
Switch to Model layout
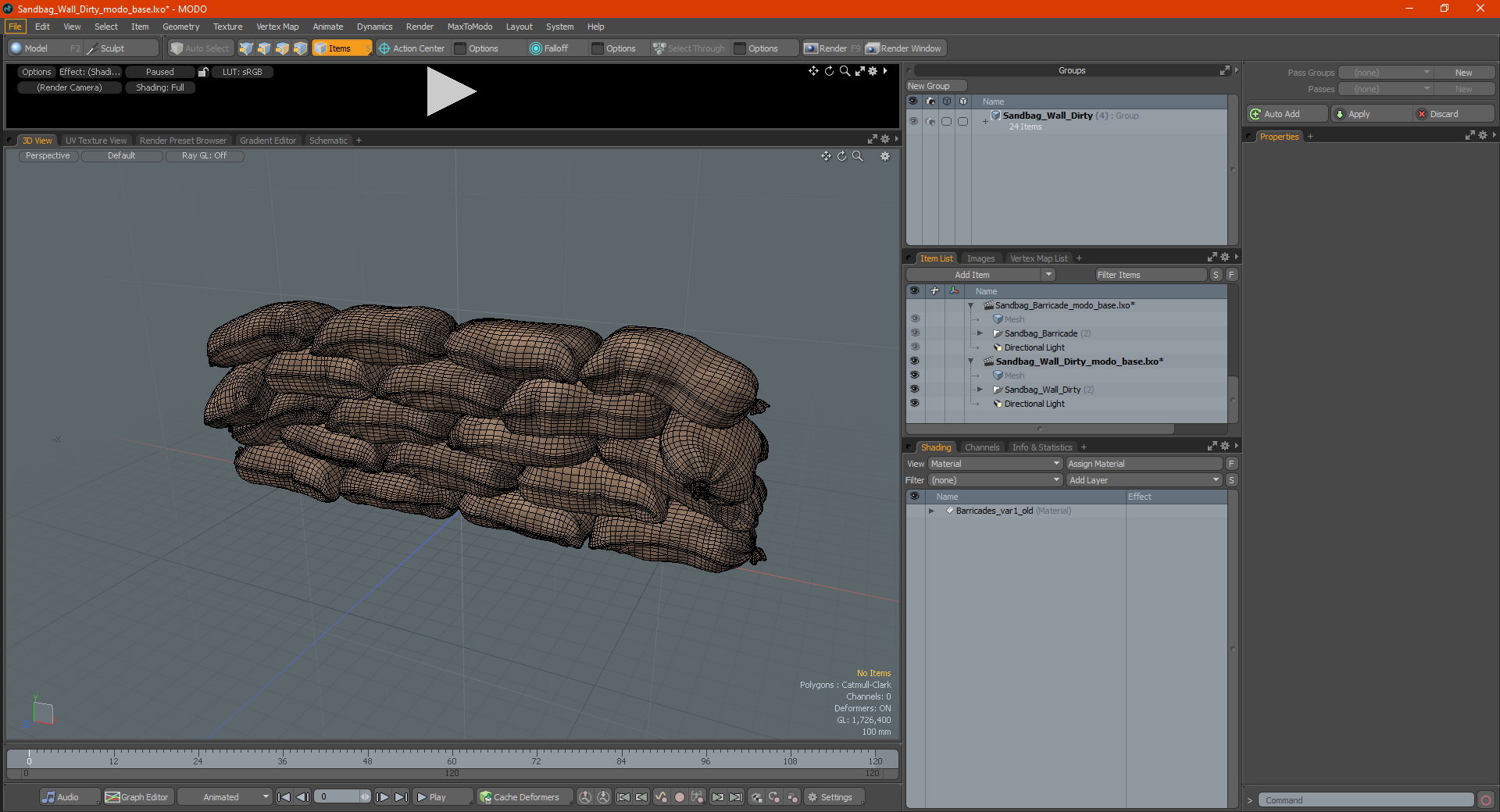pos(45,48)
